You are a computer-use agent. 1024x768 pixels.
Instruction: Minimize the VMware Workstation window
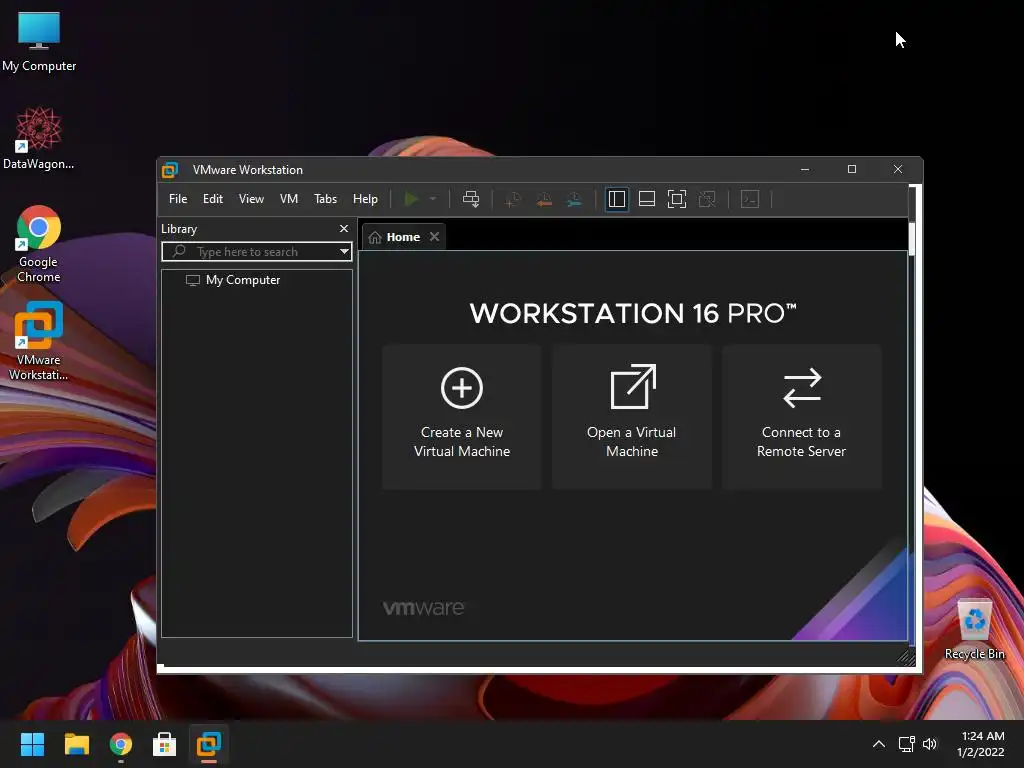coord(805,169)
